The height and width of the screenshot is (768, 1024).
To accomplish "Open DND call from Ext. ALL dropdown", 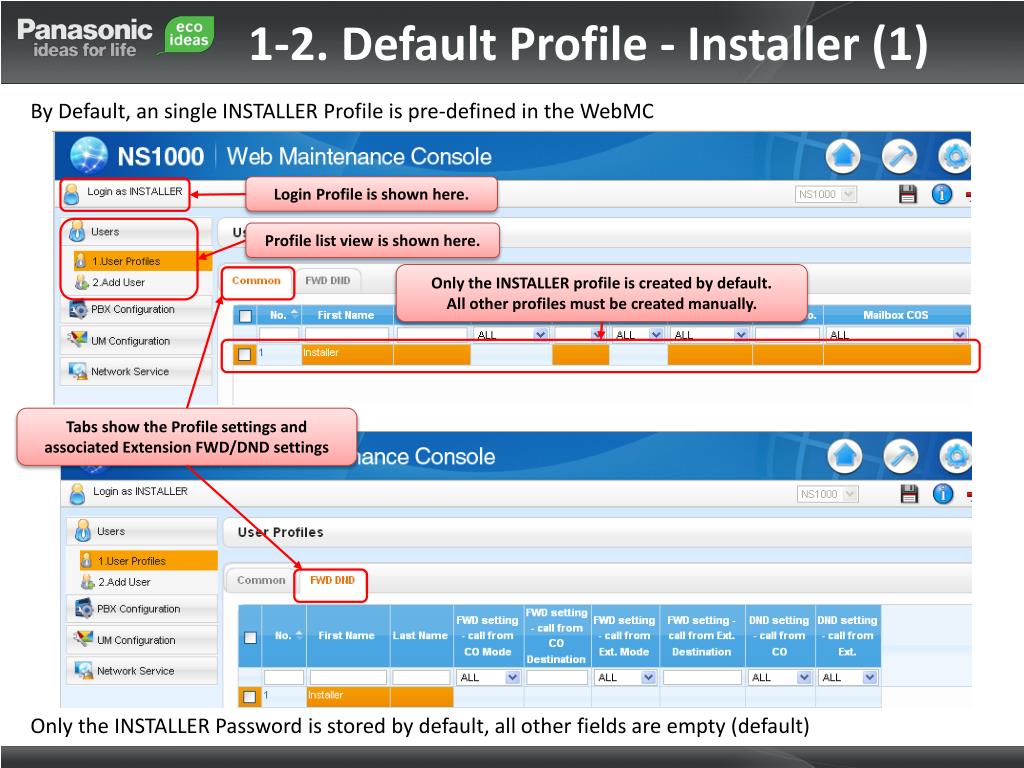I will tap(848, 678).
